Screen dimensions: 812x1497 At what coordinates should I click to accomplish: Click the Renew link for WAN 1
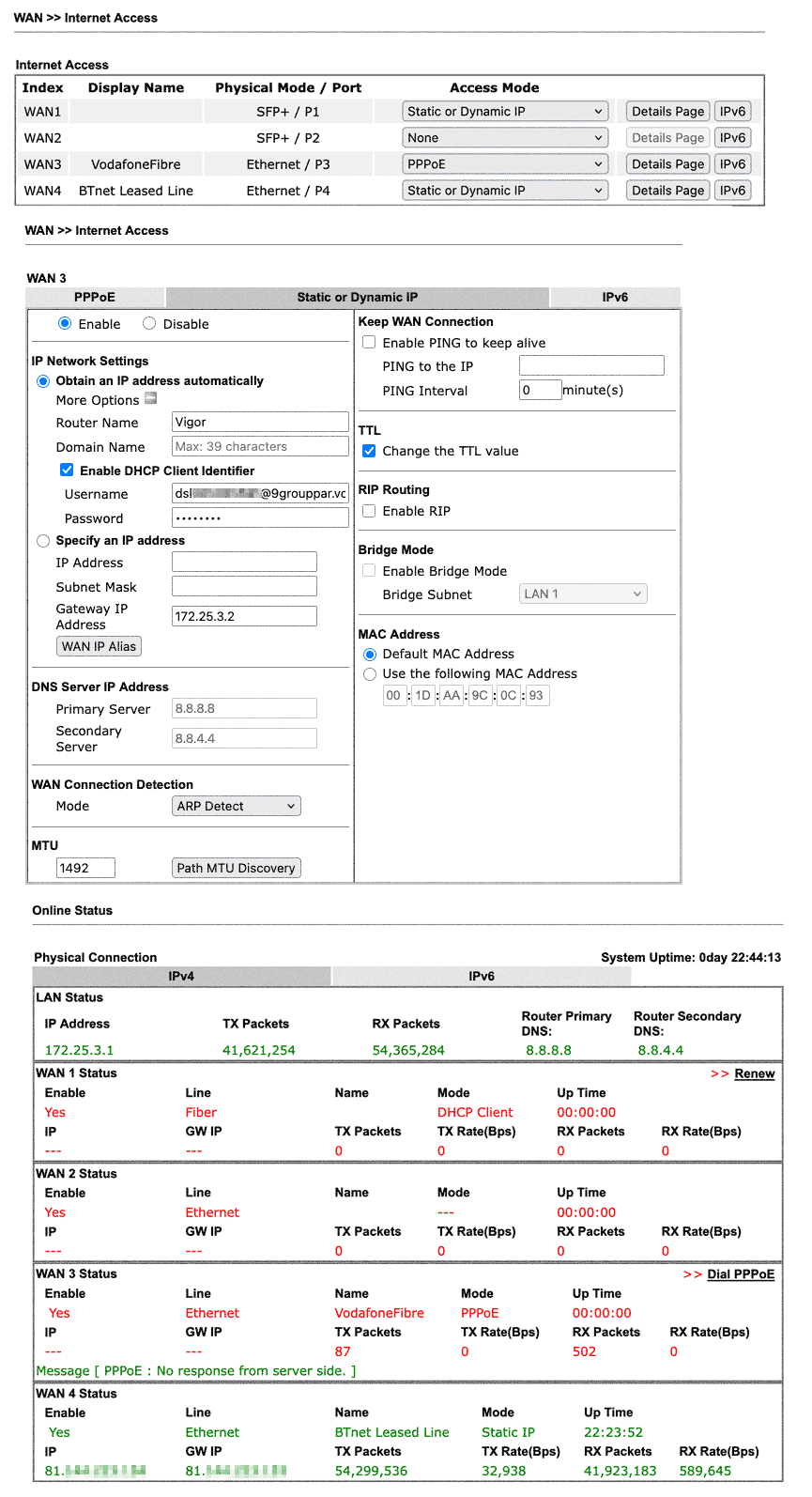(754, 1073)
